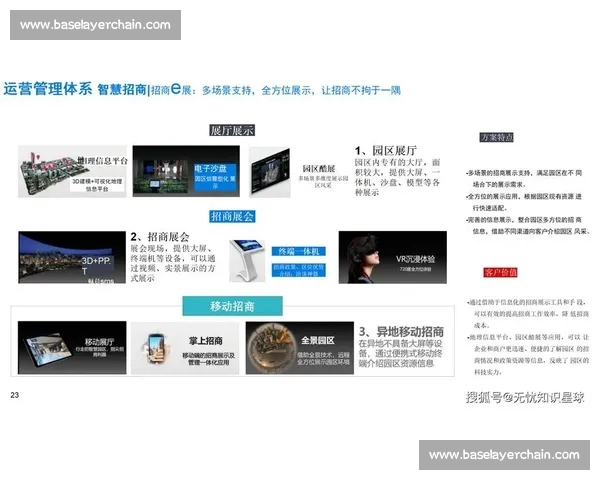
Task: Select the 掌上招商 caption text
Action: pos(206,341)
